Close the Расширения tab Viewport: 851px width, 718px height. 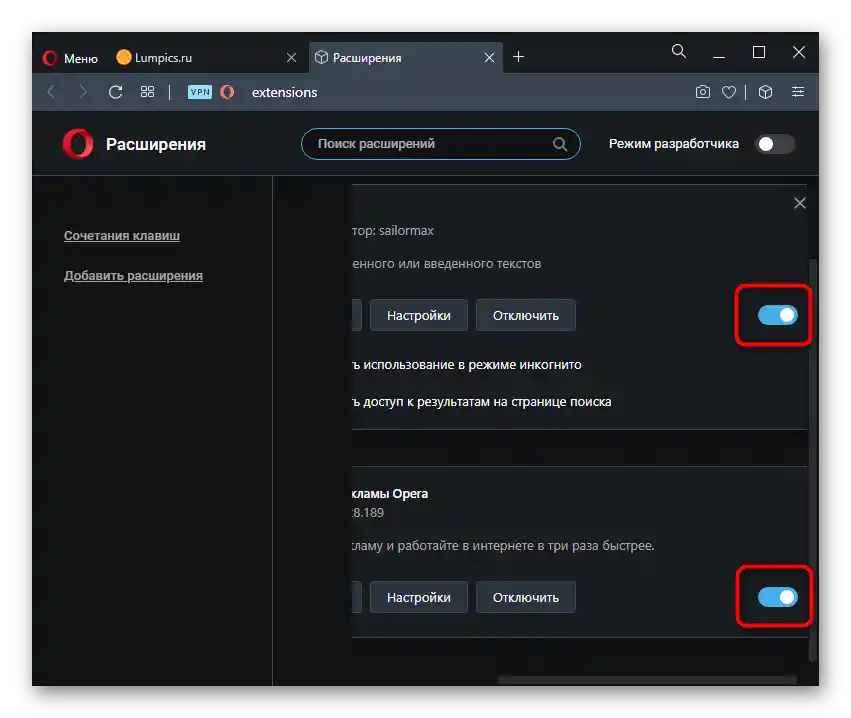pos(489,58)
